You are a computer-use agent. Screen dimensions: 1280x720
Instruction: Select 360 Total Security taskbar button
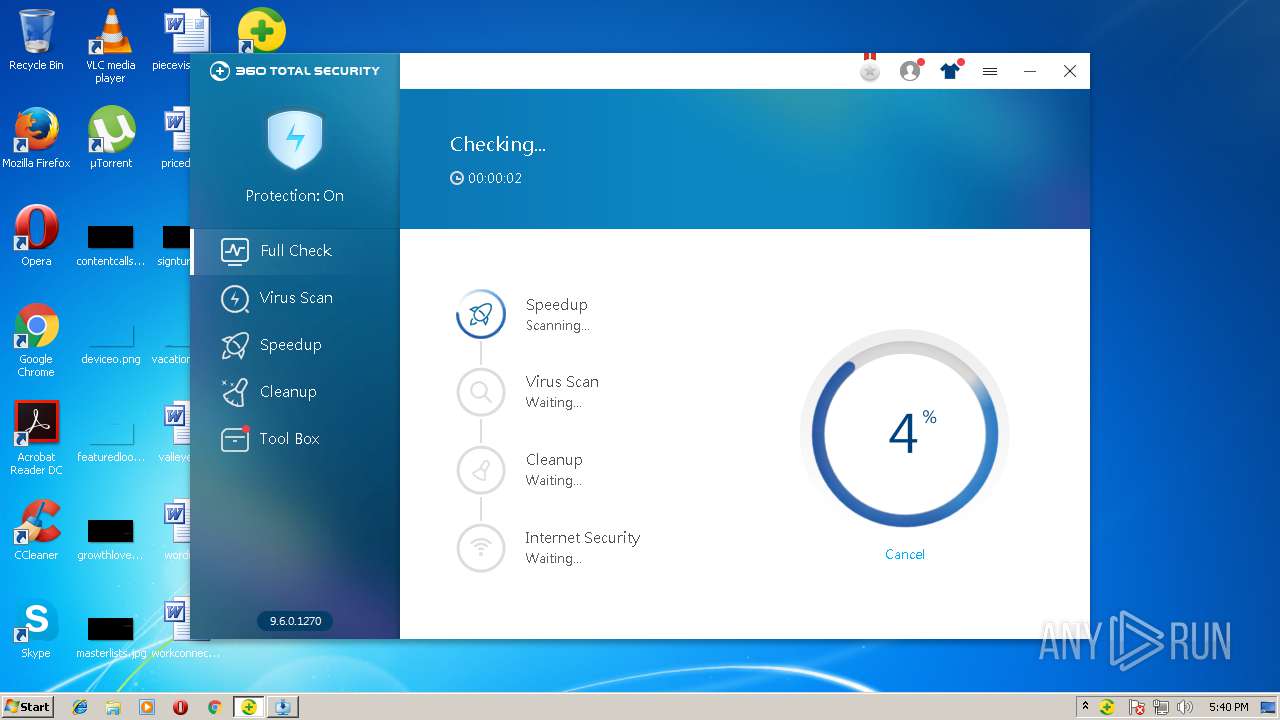click(x=249, y=707)
